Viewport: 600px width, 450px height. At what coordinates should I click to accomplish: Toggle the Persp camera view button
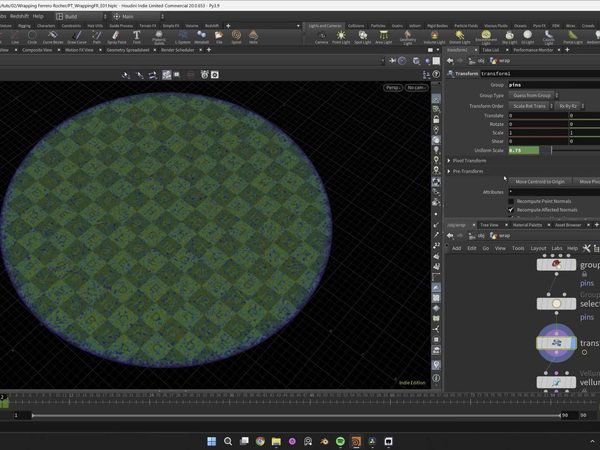[392, 88]
